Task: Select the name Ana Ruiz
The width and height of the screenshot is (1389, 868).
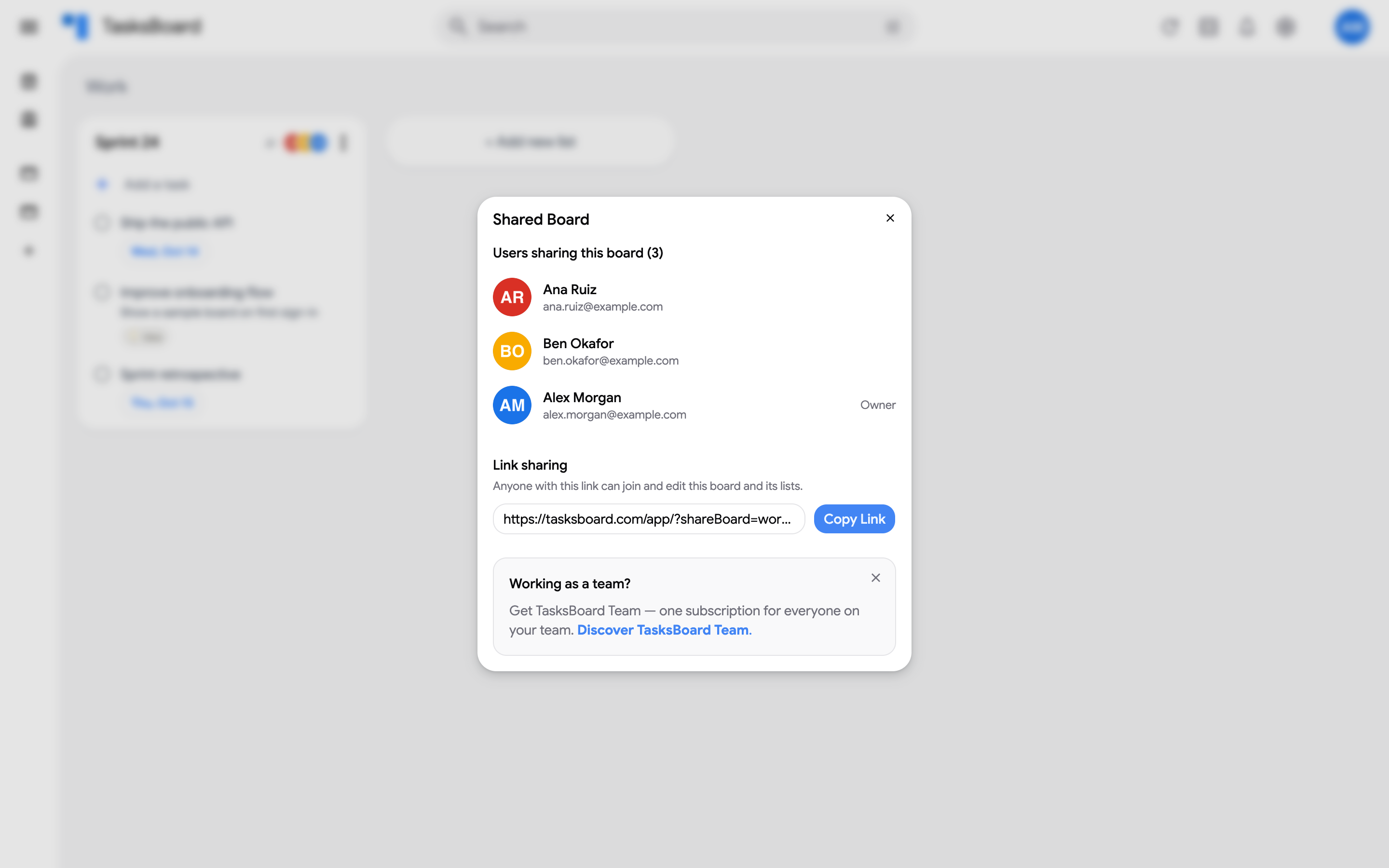Action: point(570,289)
